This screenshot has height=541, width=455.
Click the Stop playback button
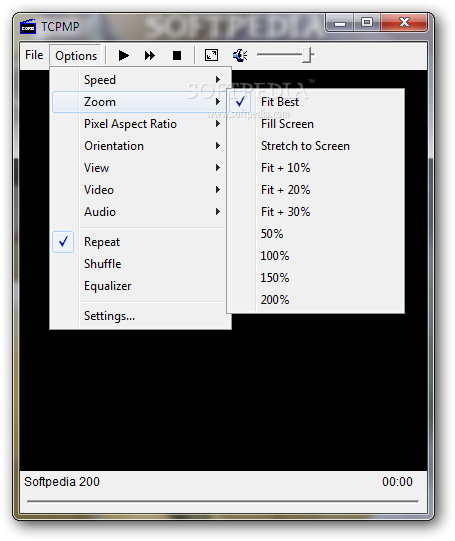pos(177,55)
